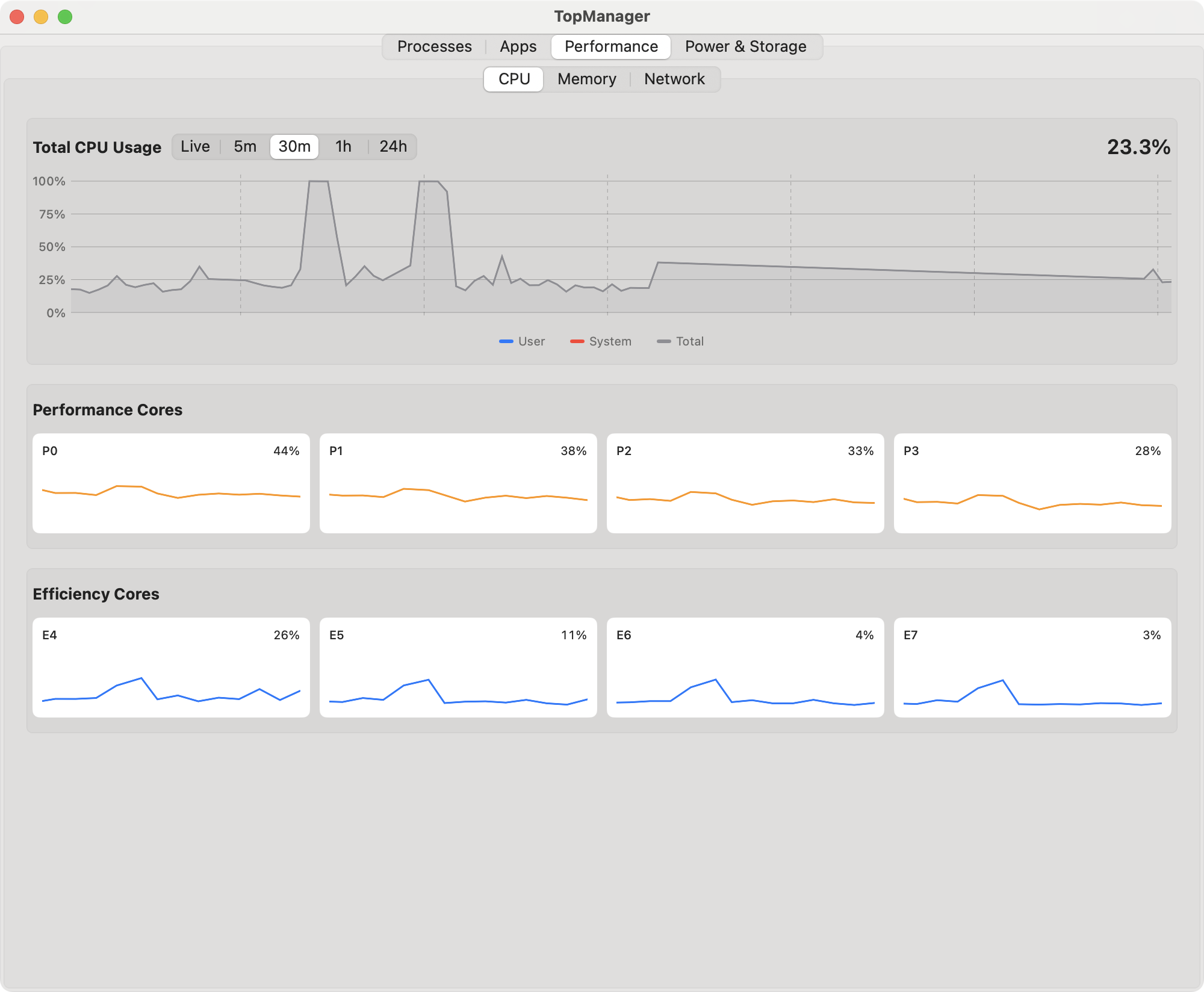
Task: Switch to the Processes tab
Action: (x=434, y=46)
